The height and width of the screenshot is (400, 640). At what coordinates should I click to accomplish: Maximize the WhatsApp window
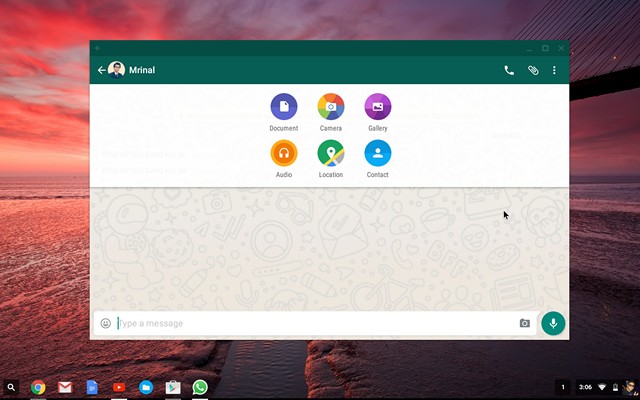(545, 48)
